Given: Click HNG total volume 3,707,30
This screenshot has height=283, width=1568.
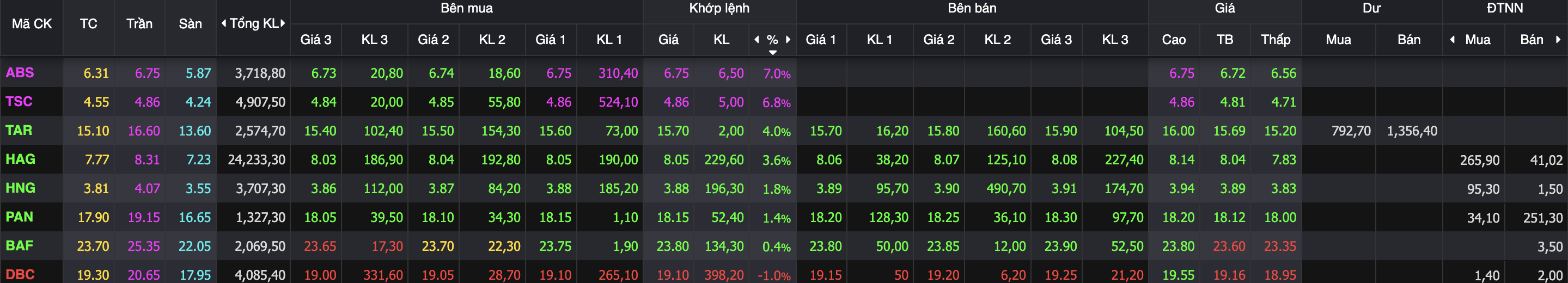Looking at the screenshot, I should coord(260,189).
